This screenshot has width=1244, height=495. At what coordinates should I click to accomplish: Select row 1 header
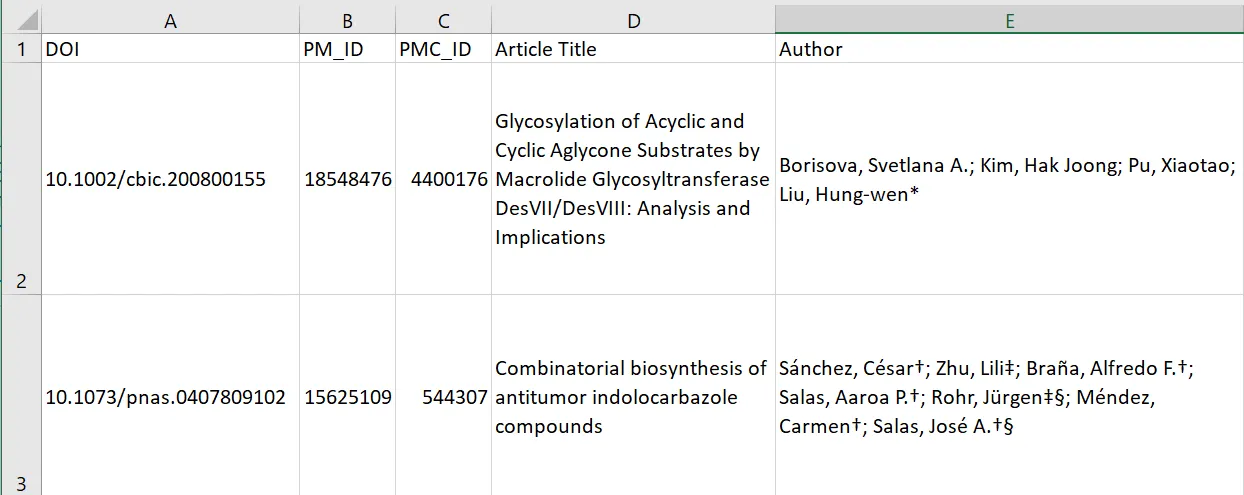(20, 49)
